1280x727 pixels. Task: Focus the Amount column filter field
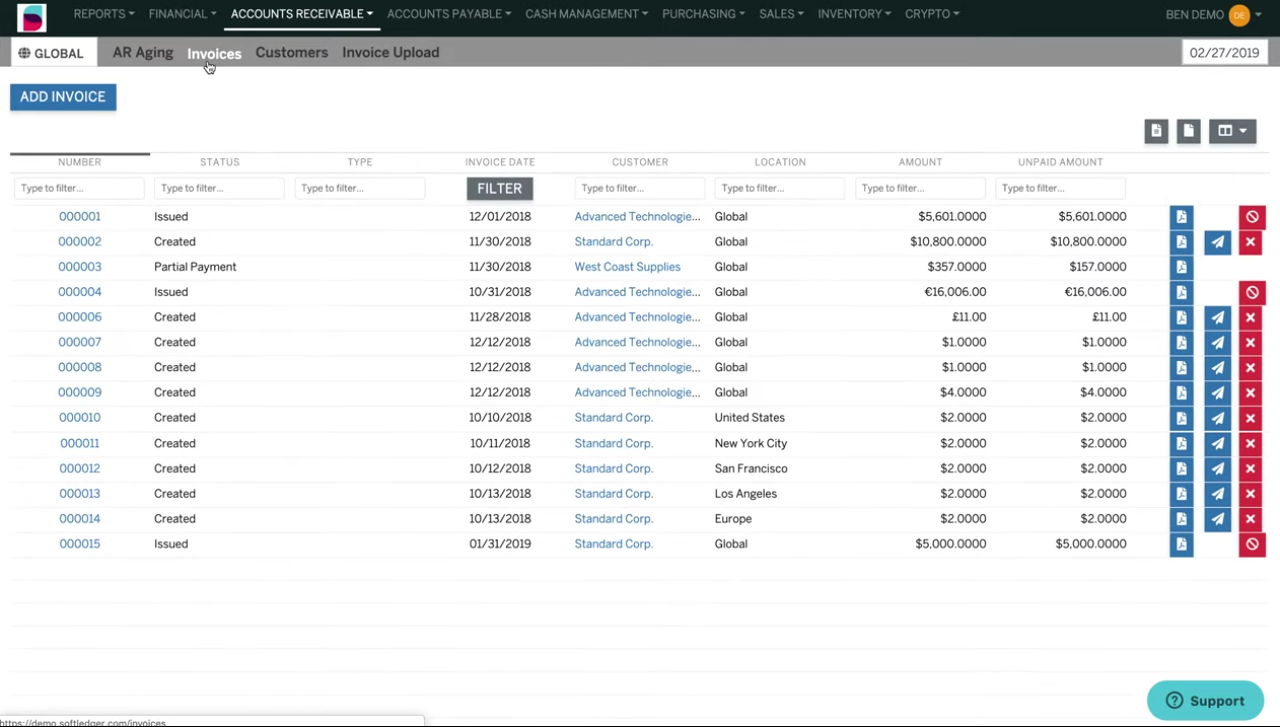point(920,188)
